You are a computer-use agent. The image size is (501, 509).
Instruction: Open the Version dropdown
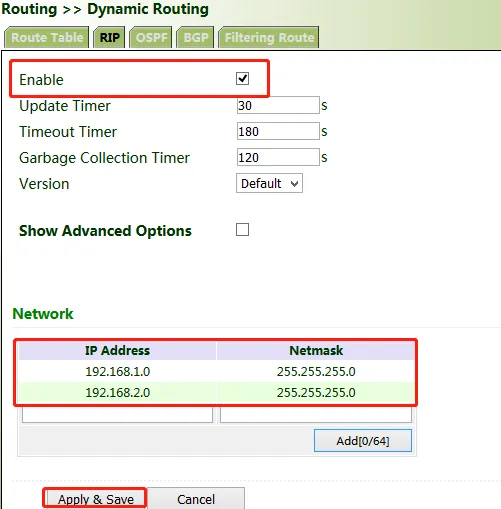[x=269, y=183]
